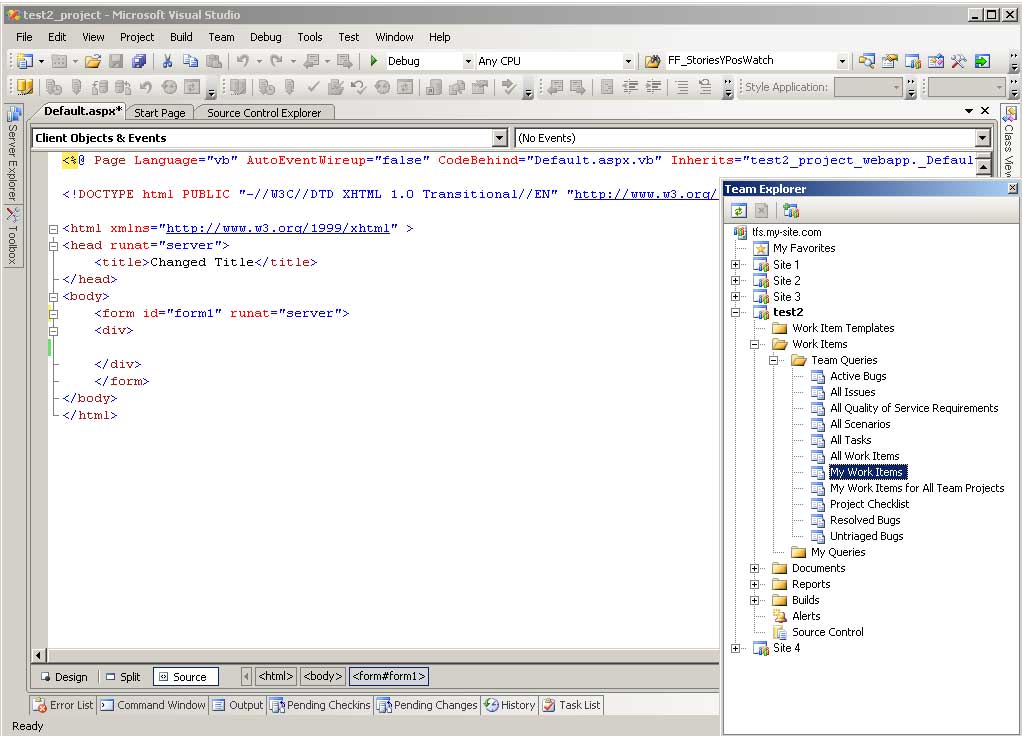Image resolution: width=1022 pixels, height=736 pixels.
Task: Click the green arrow Start Page icon
Action: [982, 61]
